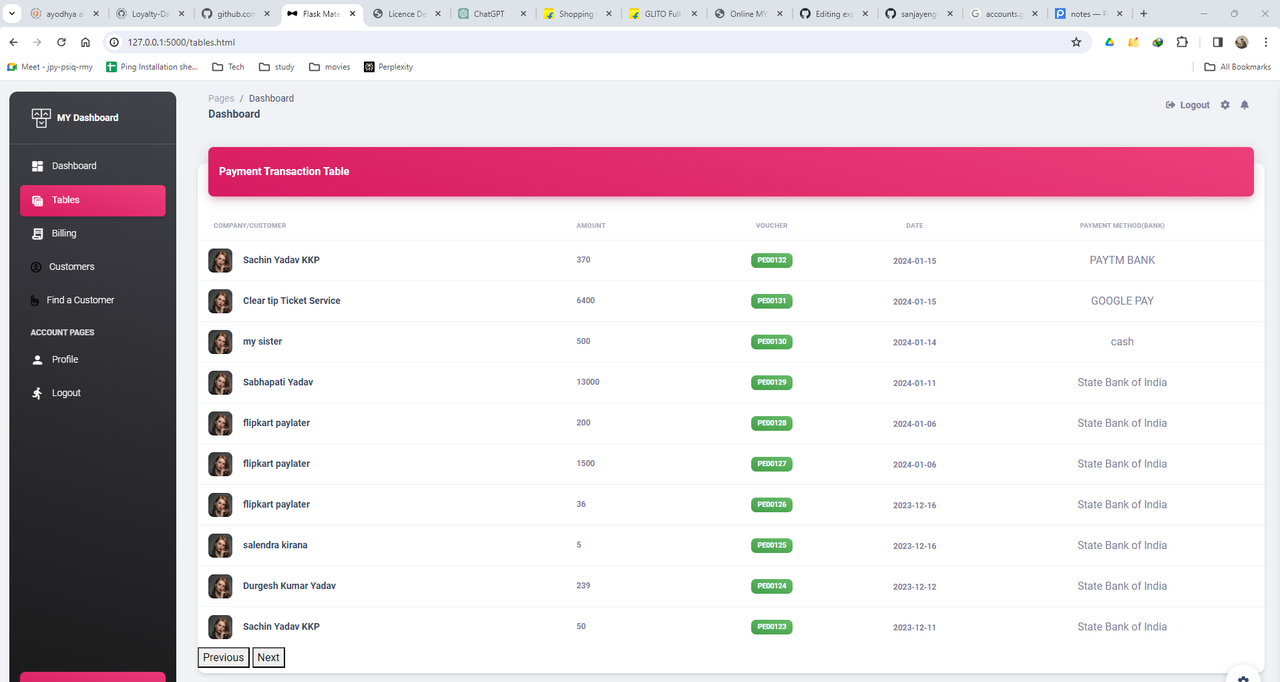Reload the page with browser refresh icon
Image resolution: width=1280 pixels, height=682 pixels.
click(x=61, y=42)
